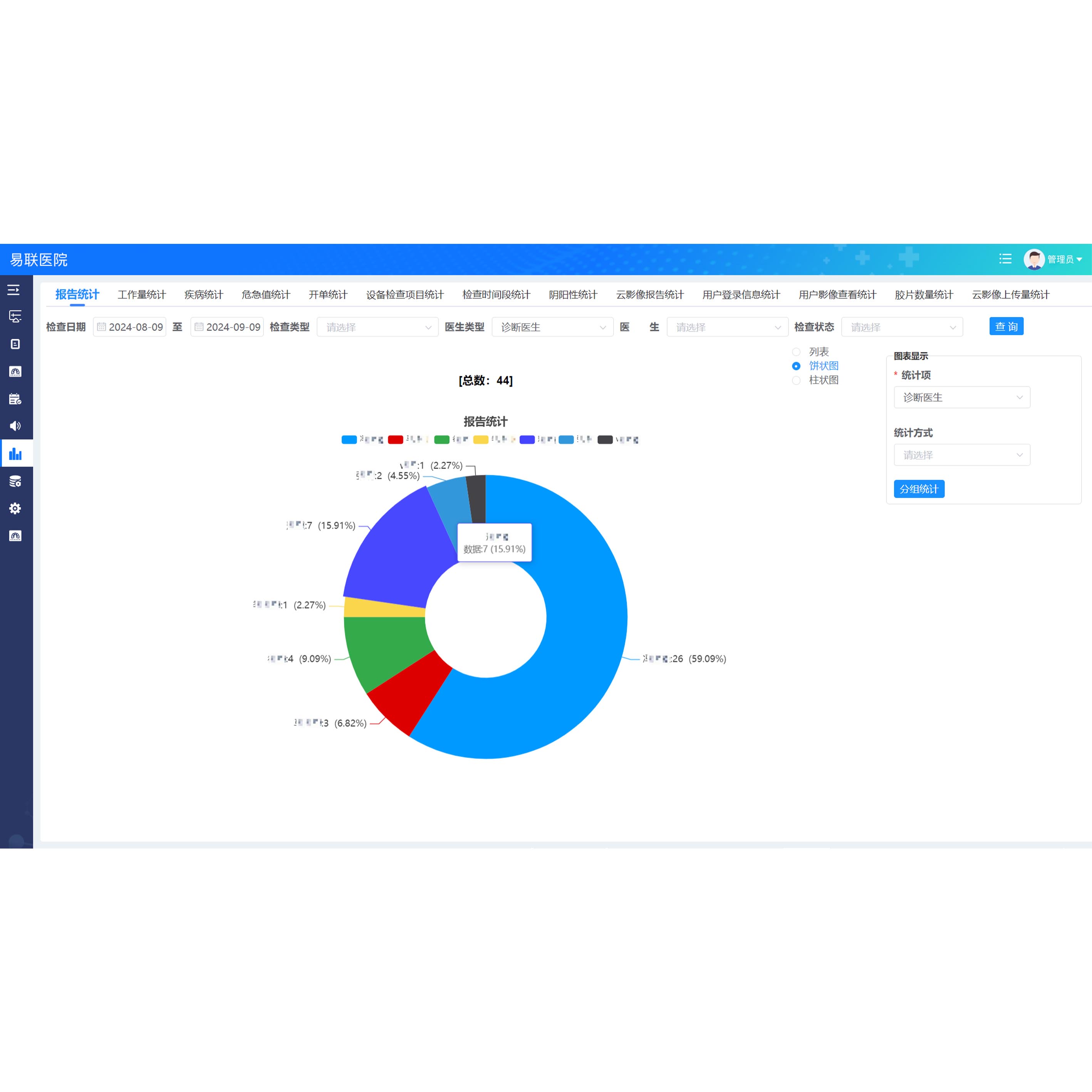The width and height of the screenshot is (1092, 1092).
Task: Switch to the 柱状图 radio option
Action: point(796,381)
